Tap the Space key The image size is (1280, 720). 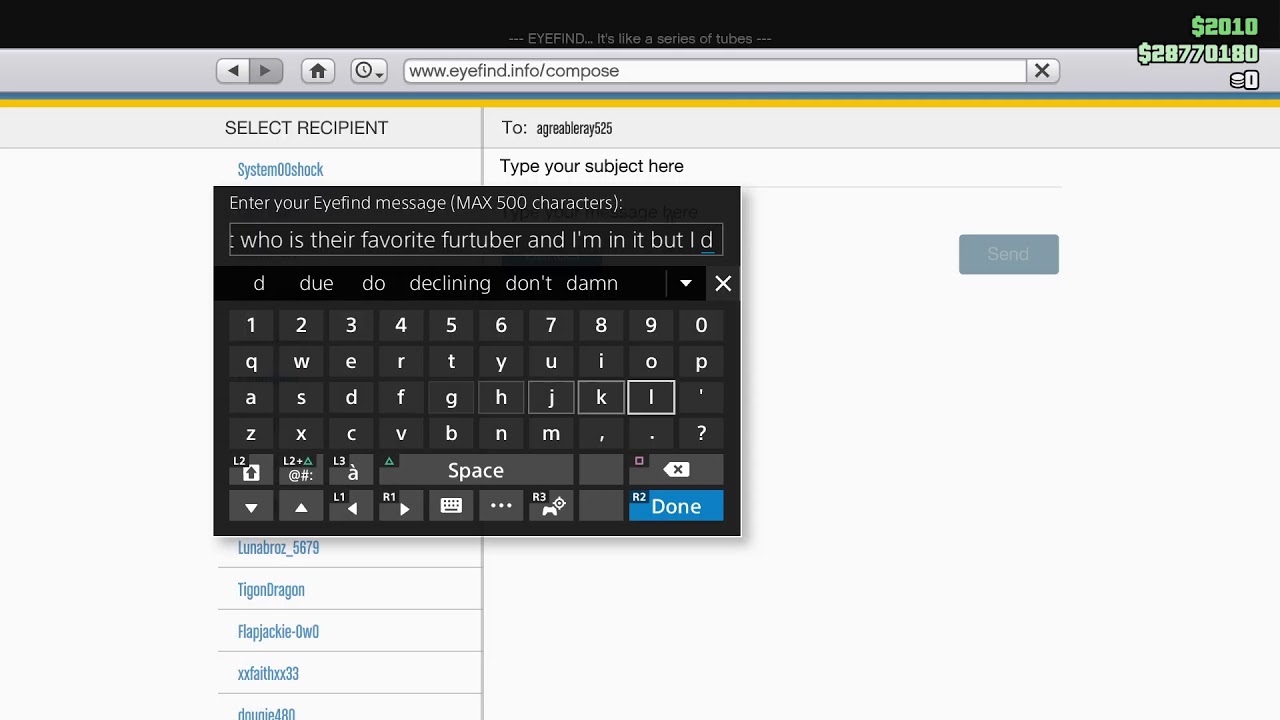tap(476, 471)
